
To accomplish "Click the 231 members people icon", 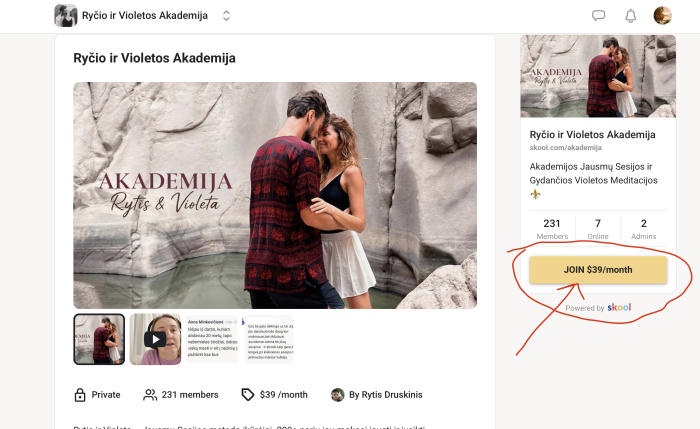I will click(x=150, y=395).
